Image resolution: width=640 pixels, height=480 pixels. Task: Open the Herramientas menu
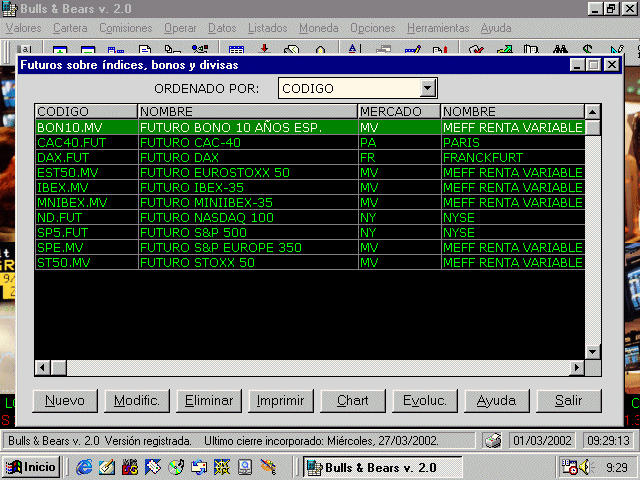[x=438, y=28]
